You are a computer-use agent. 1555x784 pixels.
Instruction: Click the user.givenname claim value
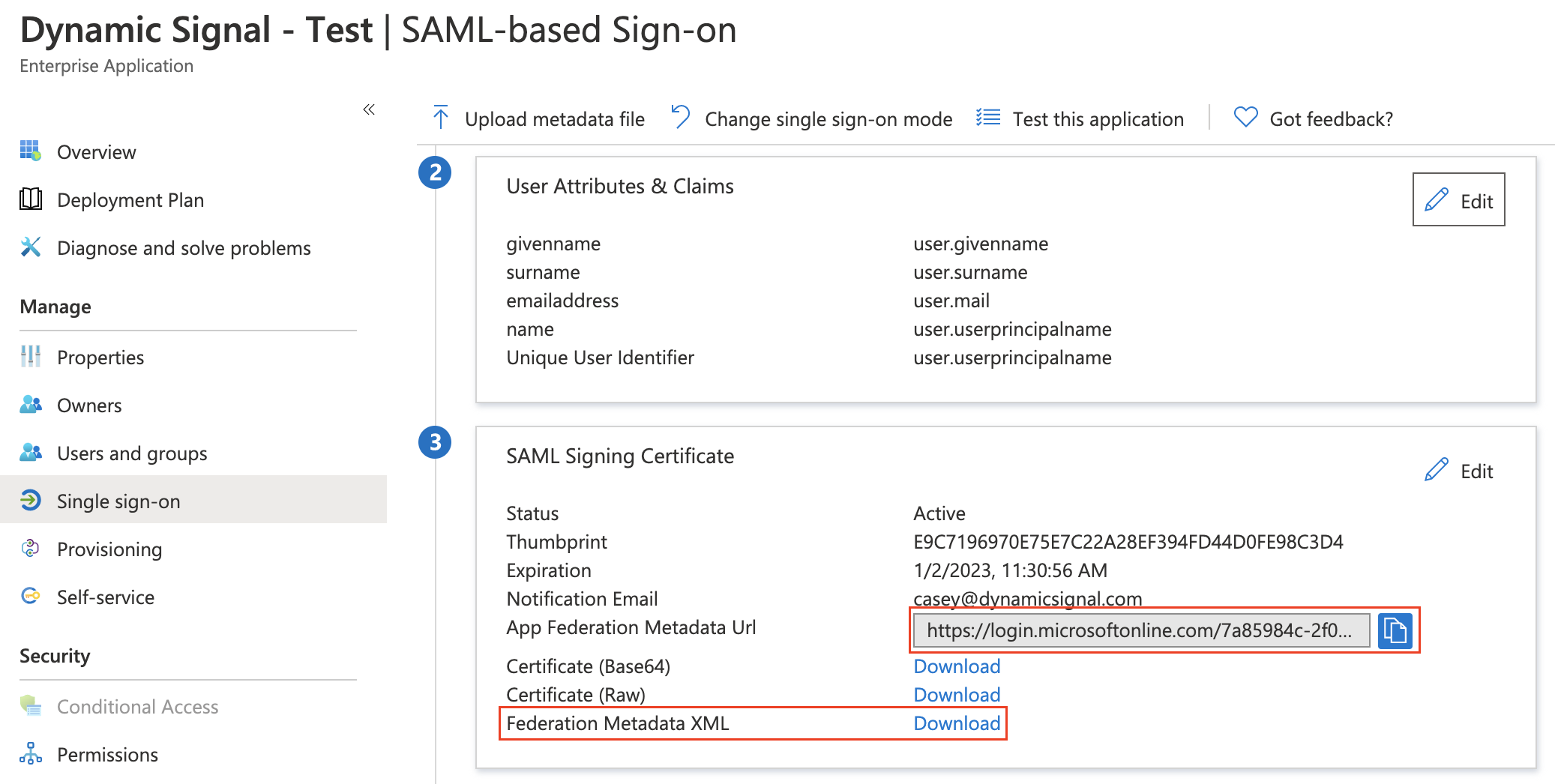pyautogui.click(x=981, y=244)
